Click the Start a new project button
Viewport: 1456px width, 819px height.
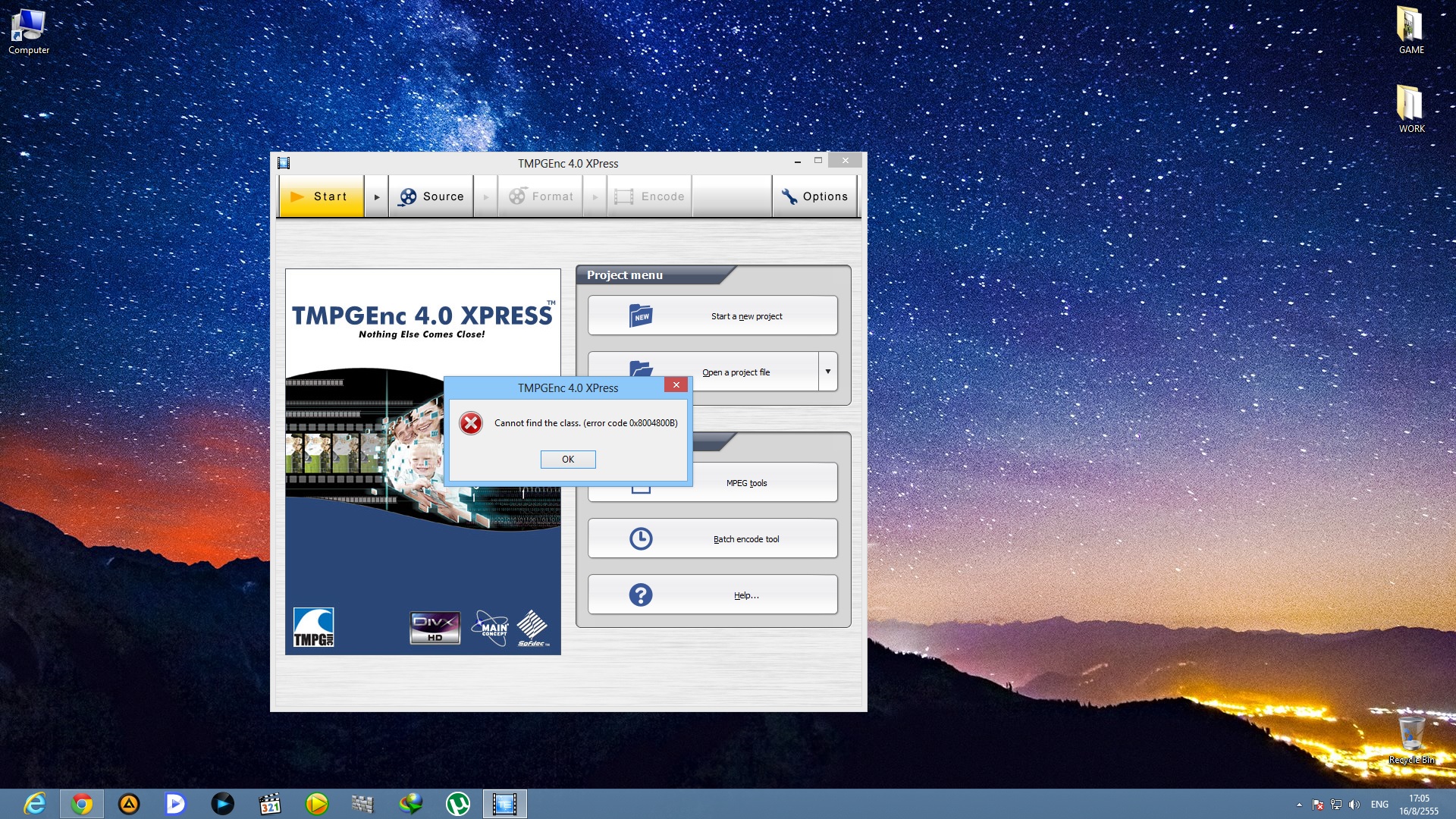[x=747, y=316]
